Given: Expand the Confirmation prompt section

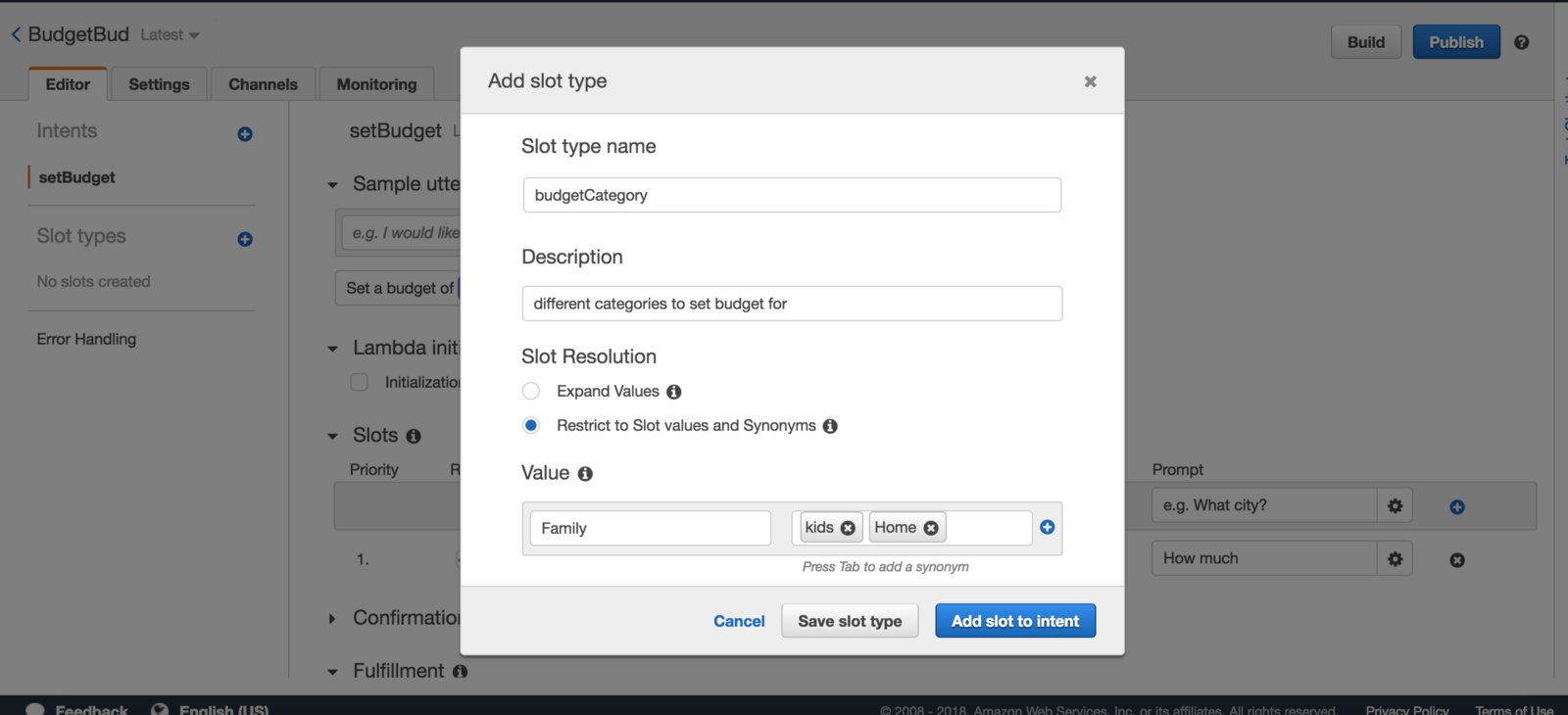Looking at the screenshot, I should click(x=332, y=619).
